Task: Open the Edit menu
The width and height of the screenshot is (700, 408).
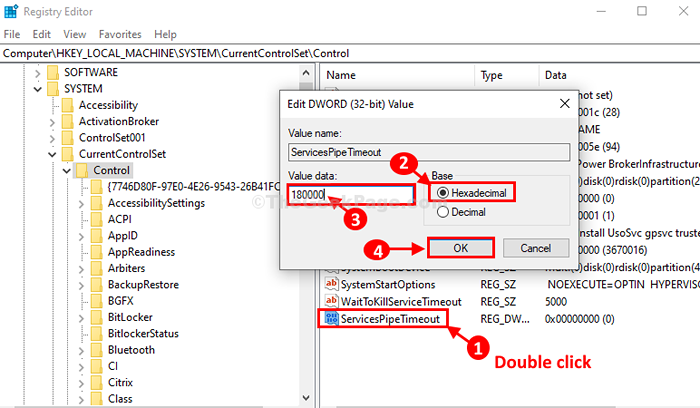Action: point(42,34)
